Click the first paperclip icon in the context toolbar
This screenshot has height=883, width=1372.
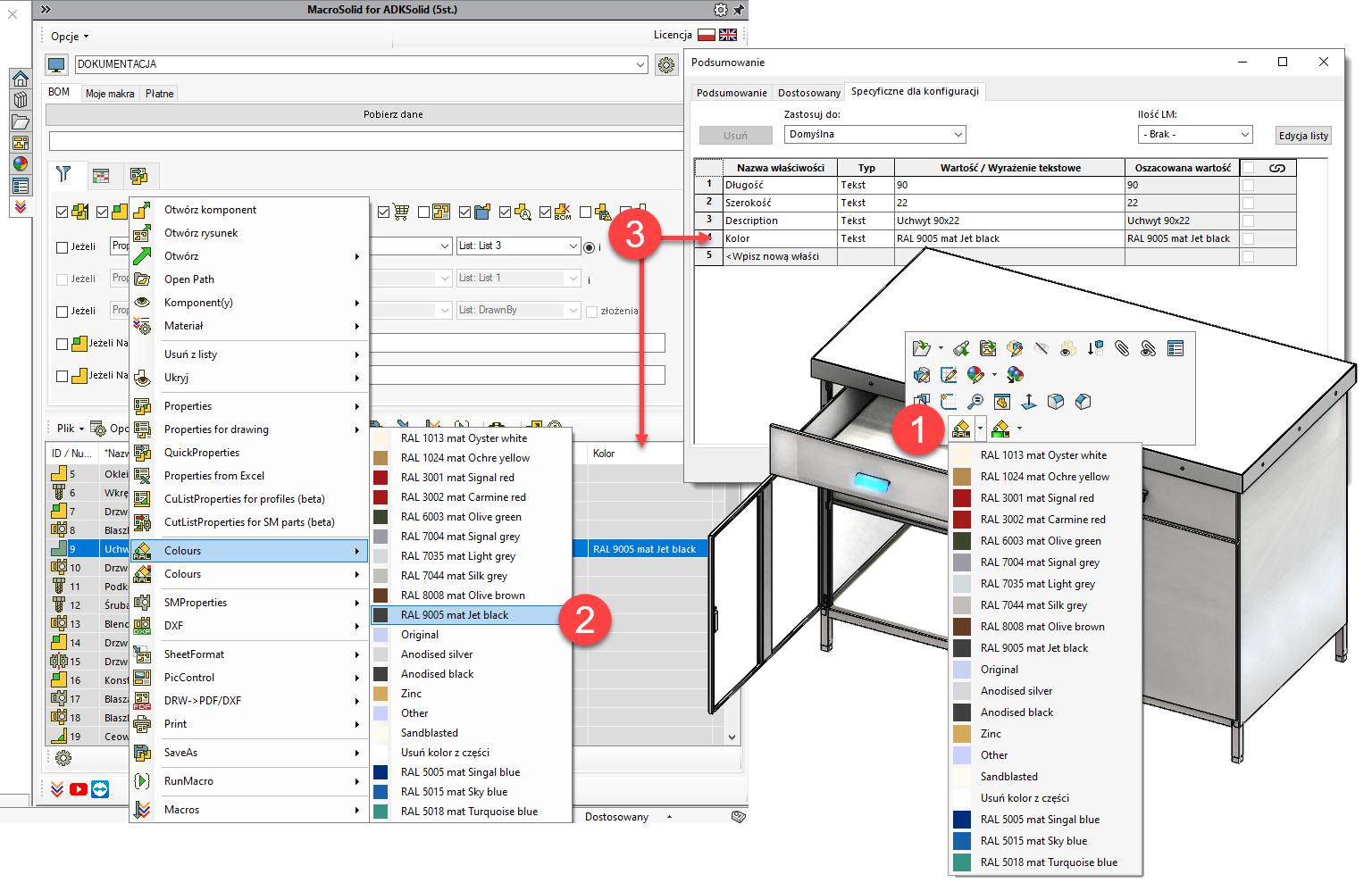[x=1122, y=348]
